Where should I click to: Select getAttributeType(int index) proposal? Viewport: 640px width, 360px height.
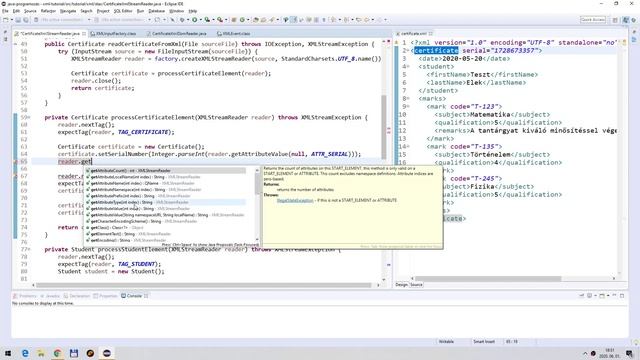point(165,202)
